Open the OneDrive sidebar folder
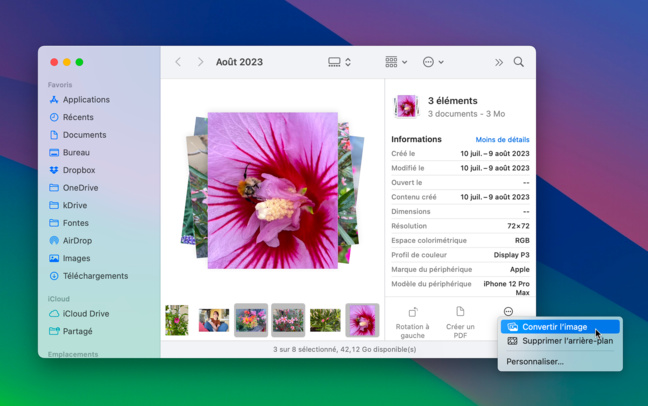Viewport: 648px width, 406px height. click(x=74, y=188)
